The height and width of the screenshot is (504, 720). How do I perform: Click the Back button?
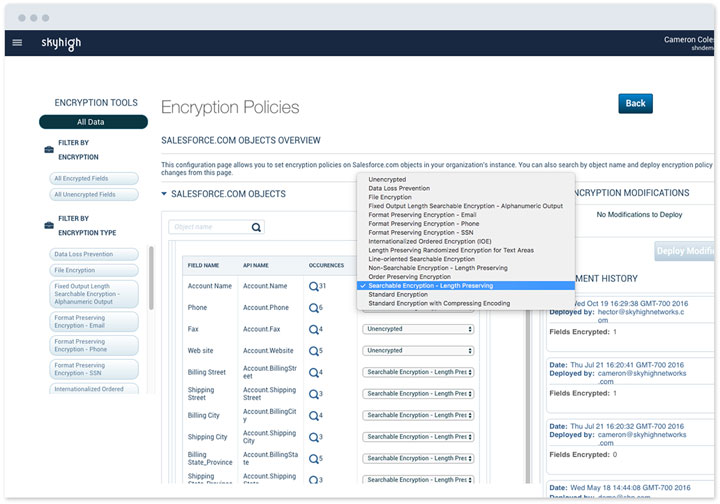[x=635, y=104]
